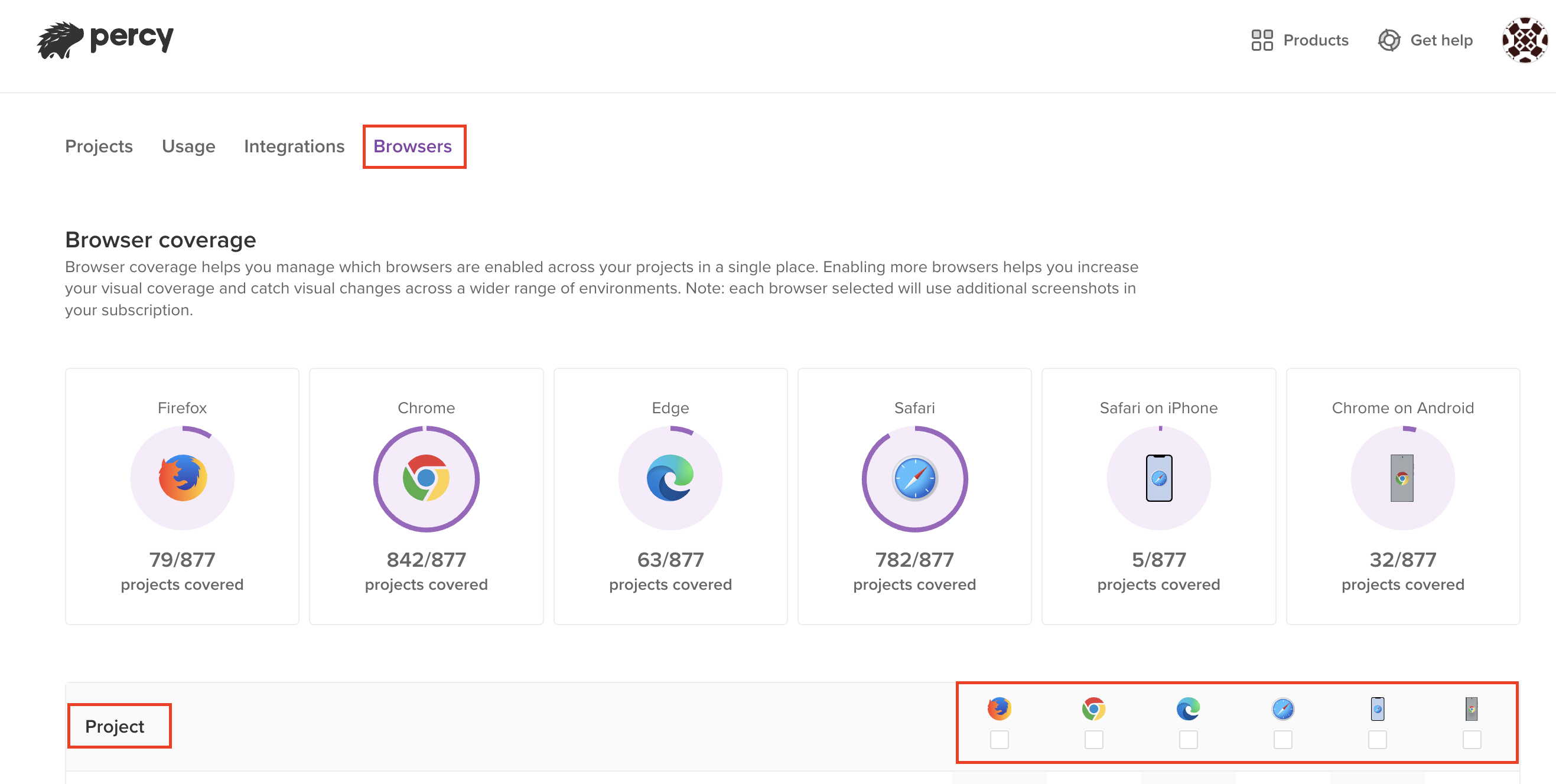Click the Chrome icon in coverage card
1556x784 pixels.
pos(426,478)
